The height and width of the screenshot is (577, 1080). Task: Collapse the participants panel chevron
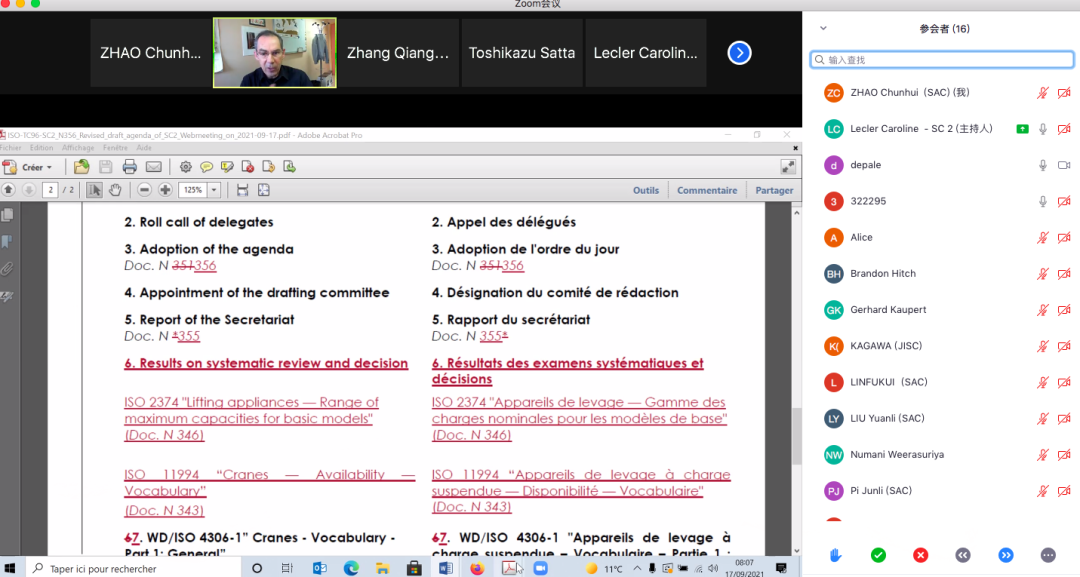click(823, 29)
